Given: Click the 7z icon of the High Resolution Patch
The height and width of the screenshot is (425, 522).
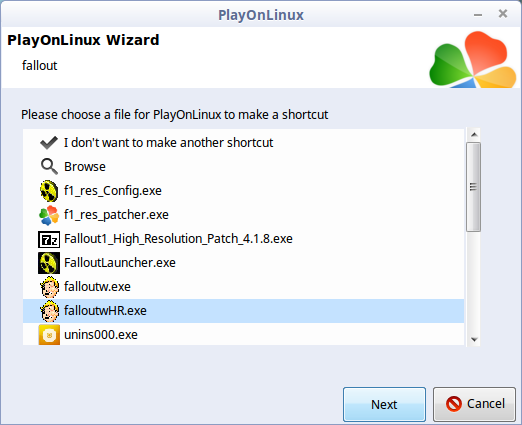Looking at the screenshot, I should tap(49, 239).
